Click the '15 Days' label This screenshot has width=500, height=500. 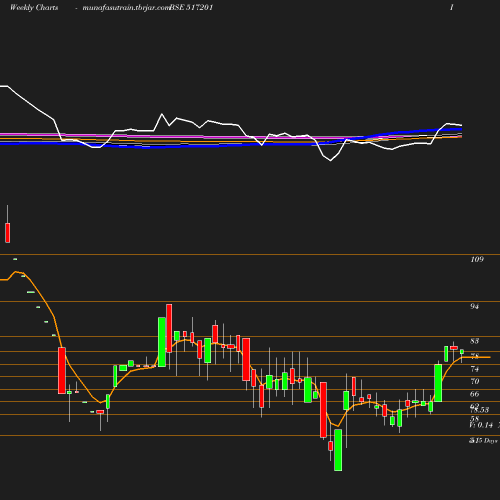[x=486, y=441]
